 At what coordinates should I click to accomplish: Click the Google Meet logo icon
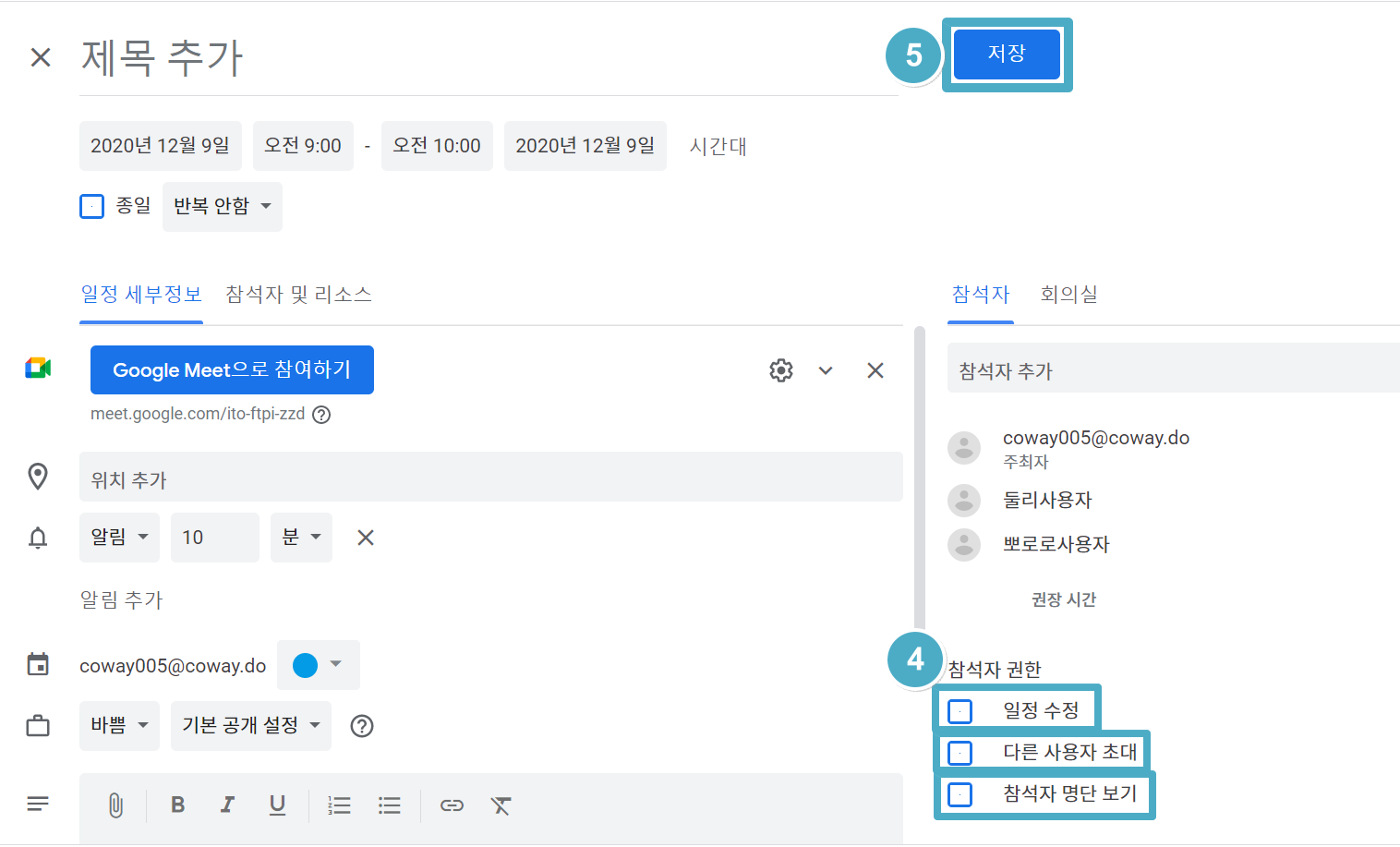point(38,369)
